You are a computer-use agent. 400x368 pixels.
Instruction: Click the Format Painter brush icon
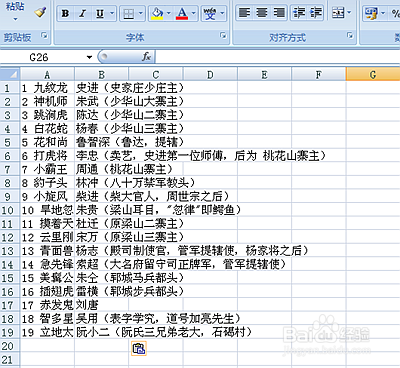[40, 13]
